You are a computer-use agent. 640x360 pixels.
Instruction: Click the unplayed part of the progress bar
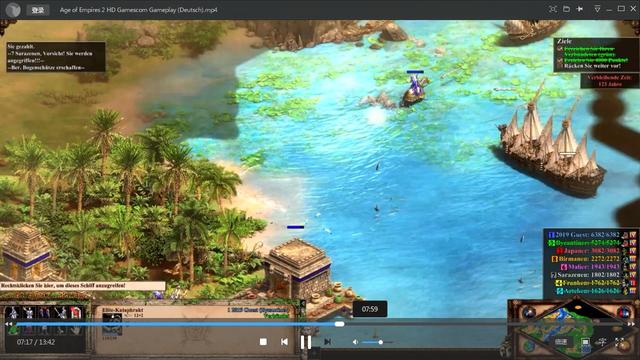tap(484, 324)
